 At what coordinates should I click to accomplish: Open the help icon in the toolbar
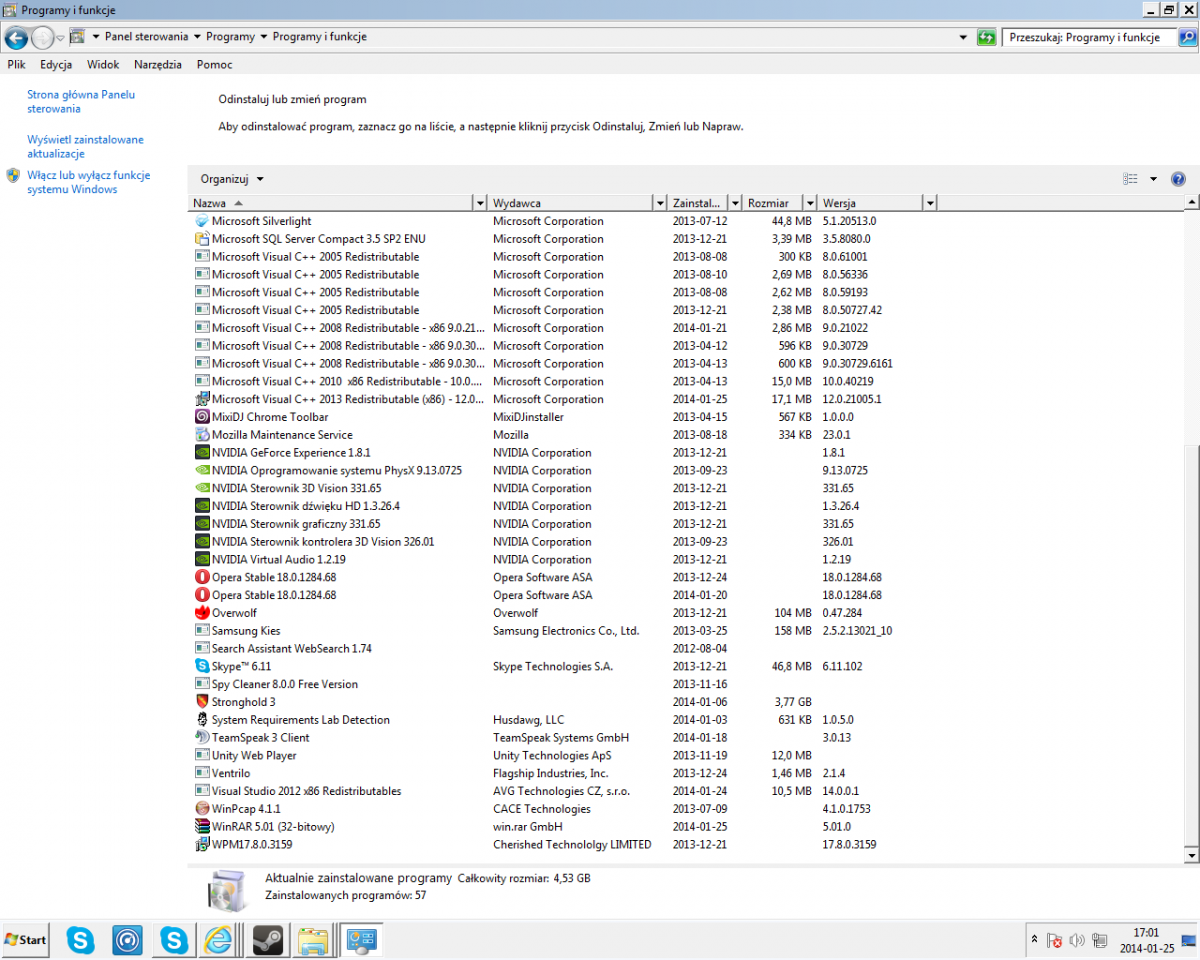(1178, 179)
